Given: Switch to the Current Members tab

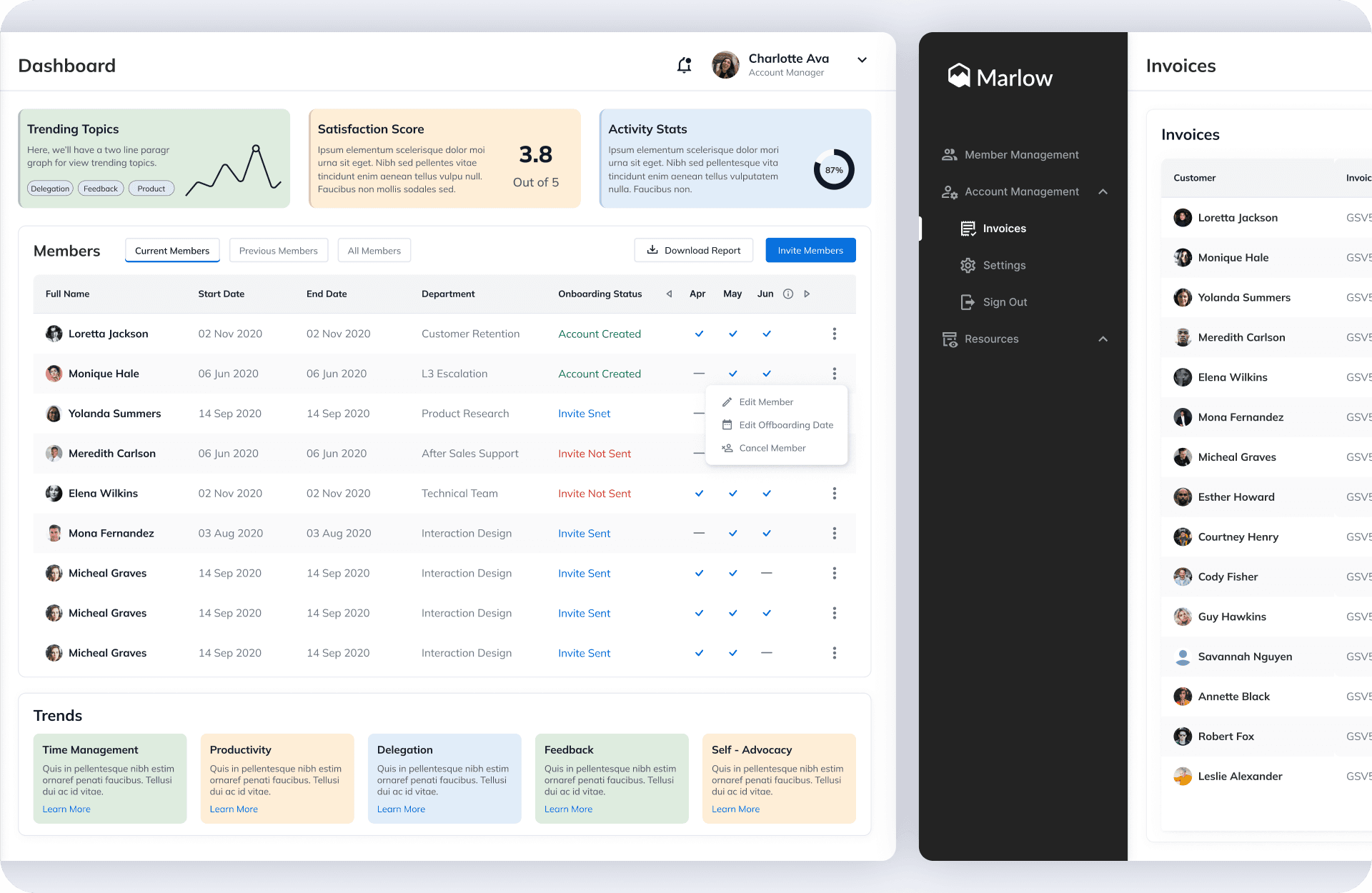Looking at the screenshot, I should [x=172, y=251].
